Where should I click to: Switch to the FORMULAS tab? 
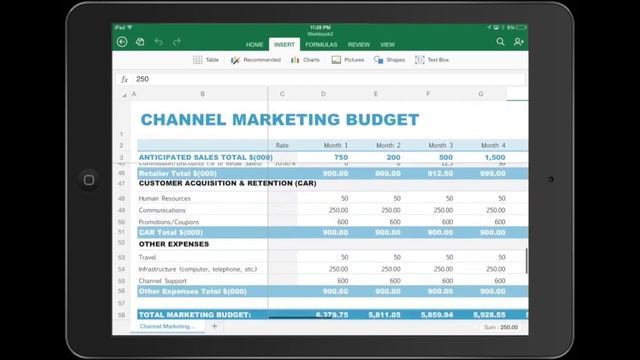coord(321,44)
